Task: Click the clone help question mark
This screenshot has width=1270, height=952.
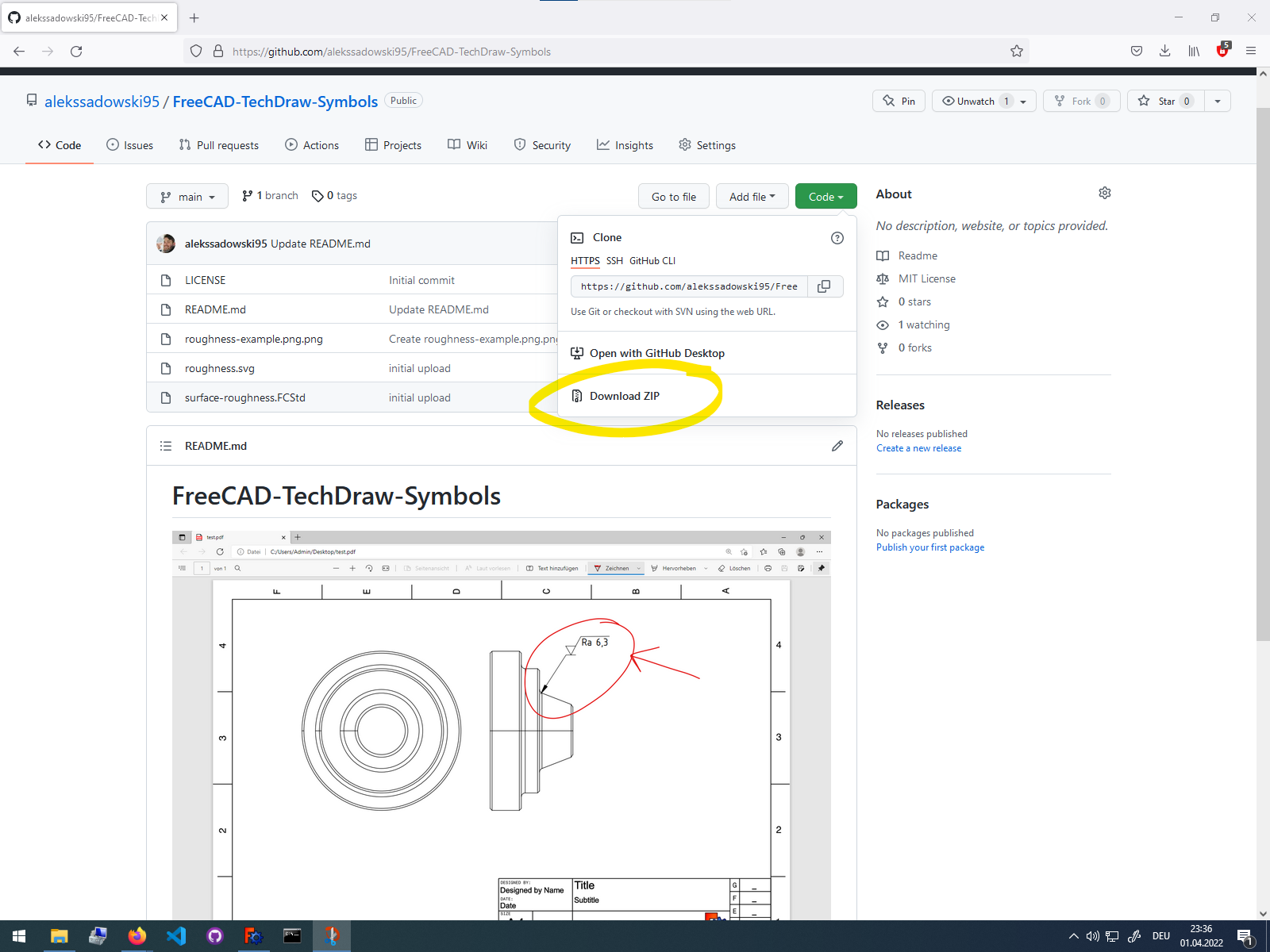Action: pyautogui.click(x=837, y=237)
